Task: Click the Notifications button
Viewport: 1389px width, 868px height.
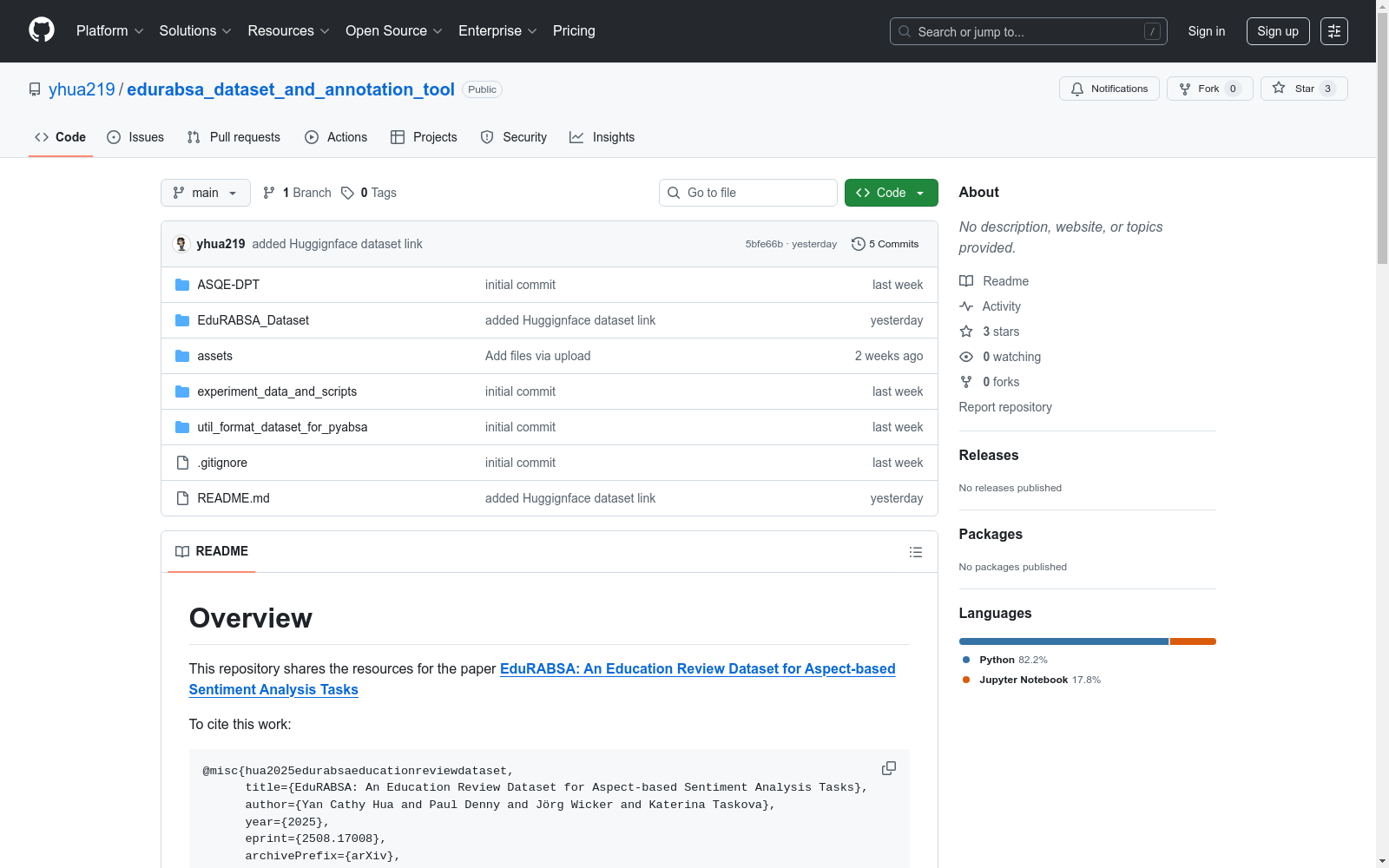Action: 1109,89
